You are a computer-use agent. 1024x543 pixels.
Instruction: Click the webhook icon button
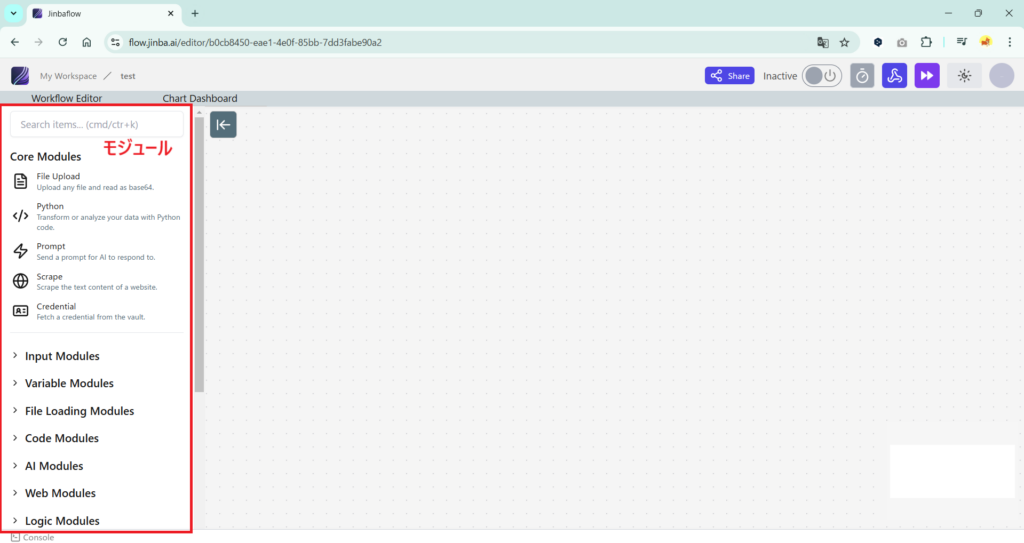(x=894, y=76)
